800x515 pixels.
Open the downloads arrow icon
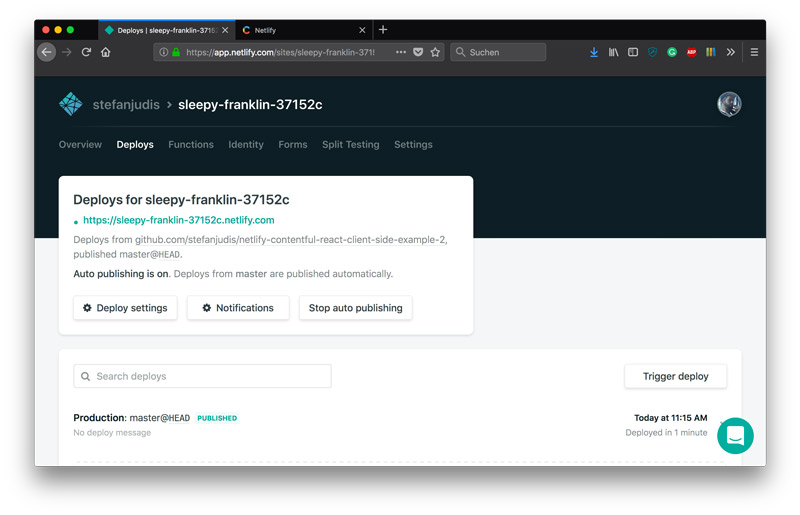[594, 52]
